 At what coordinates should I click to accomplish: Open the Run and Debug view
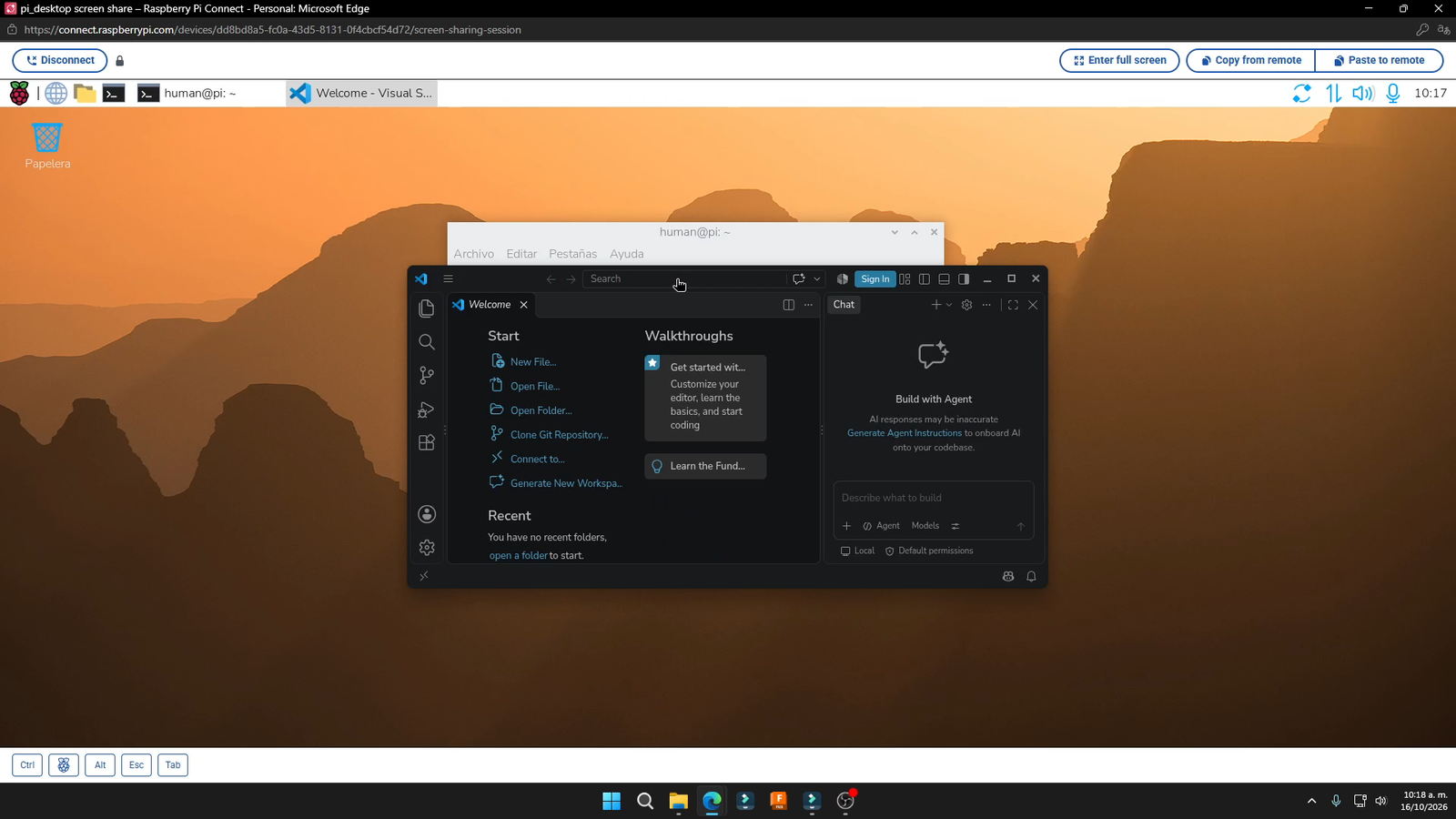[426, 409]
